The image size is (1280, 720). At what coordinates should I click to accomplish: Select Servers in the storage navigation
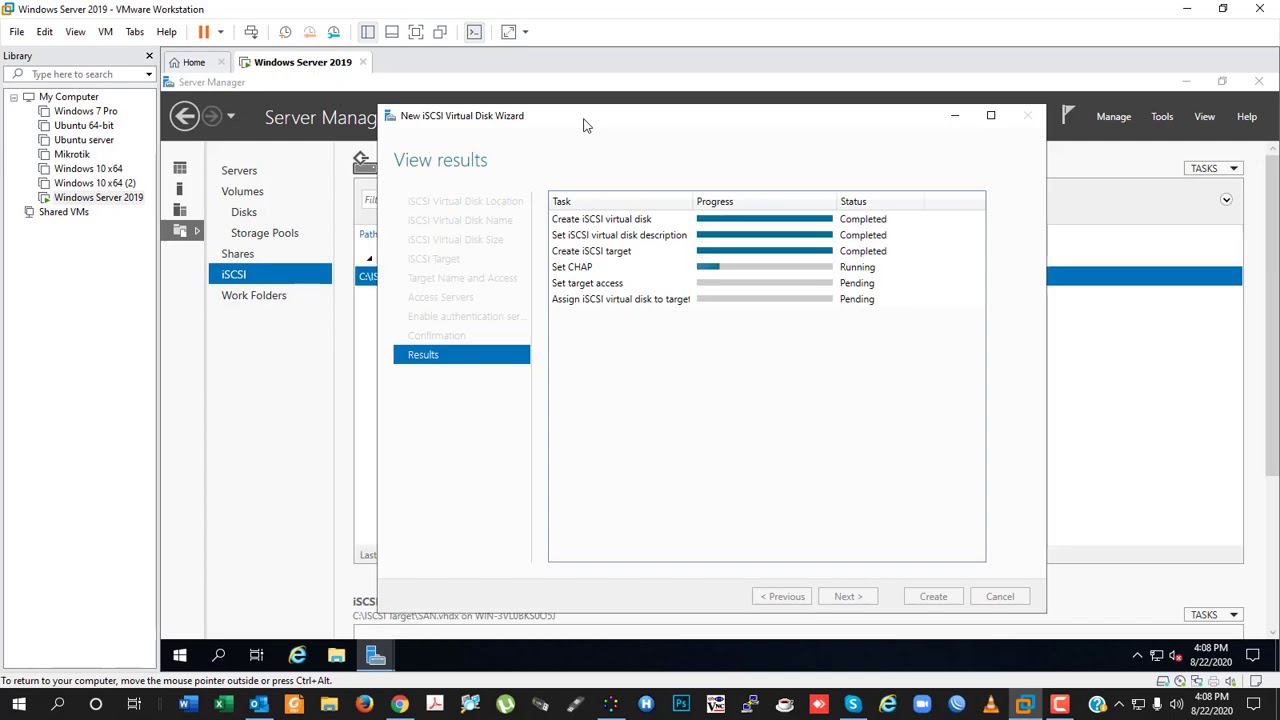239,171
